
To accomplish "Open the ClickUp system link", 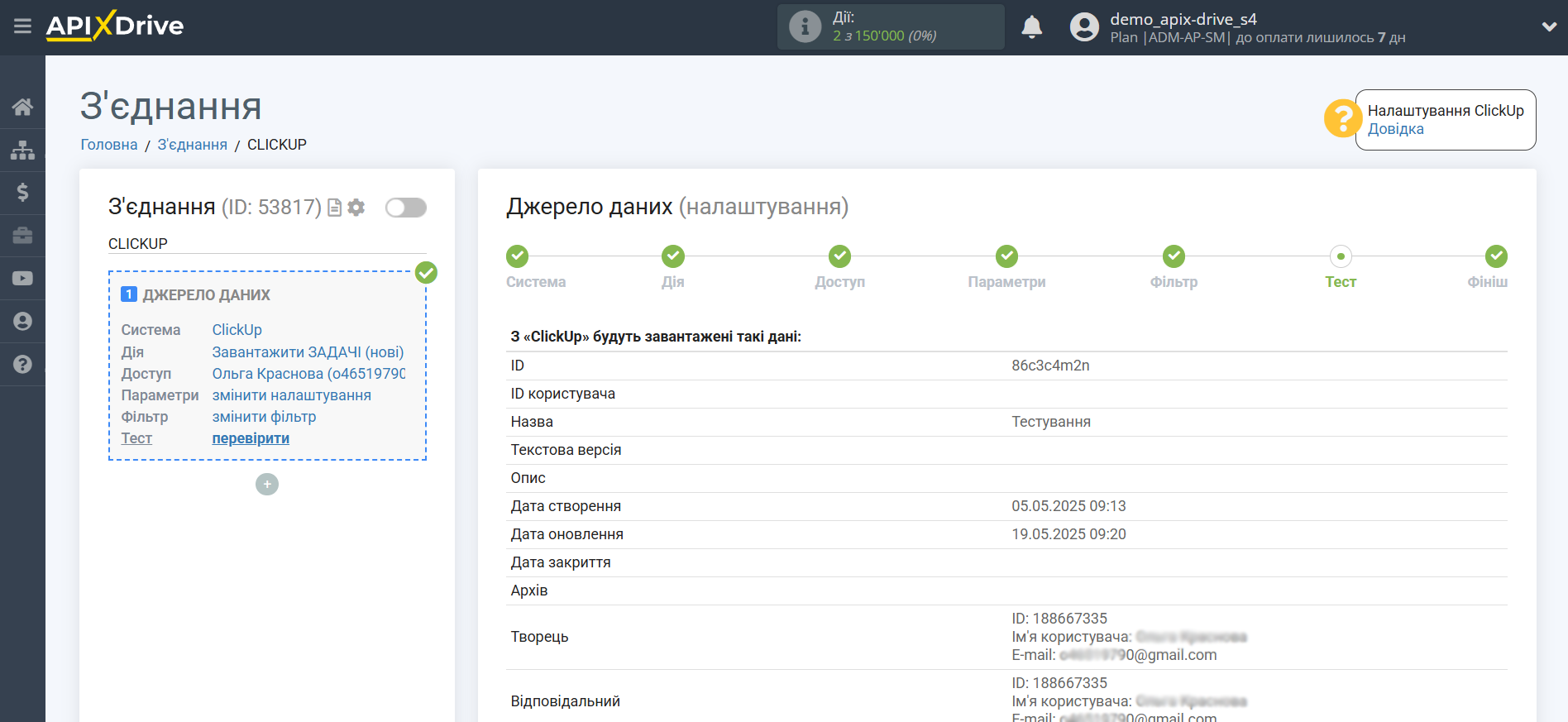I will (x=237, y=330).
